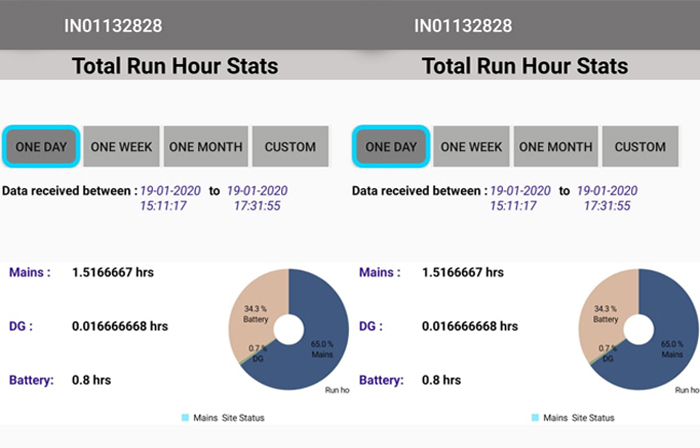Open CUSTOM range in right panel

(640, 147)
